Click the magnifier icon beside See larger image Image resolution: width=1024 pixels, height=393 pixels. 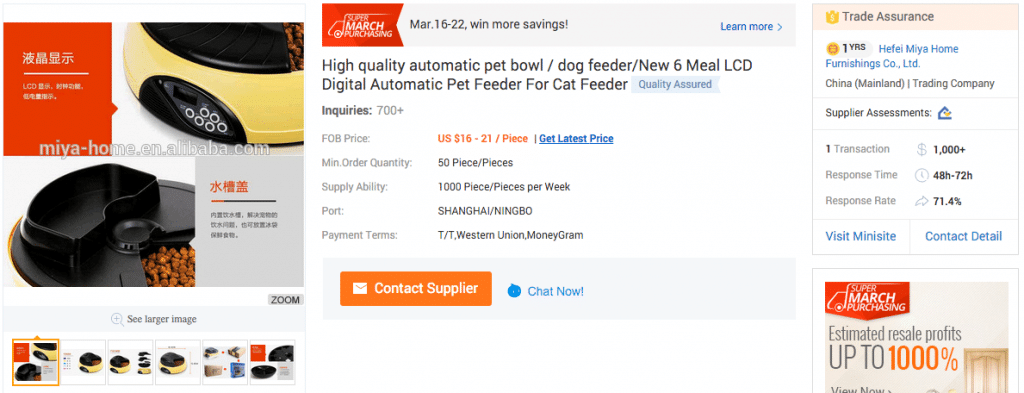[117, 319]
